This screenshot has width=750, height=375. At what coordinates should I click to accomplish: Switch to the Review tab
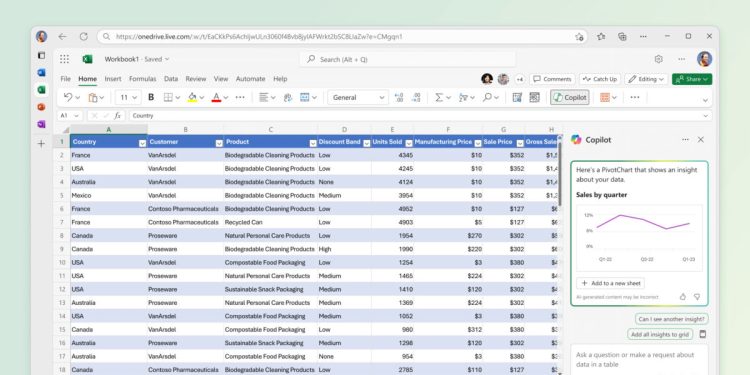196,79
